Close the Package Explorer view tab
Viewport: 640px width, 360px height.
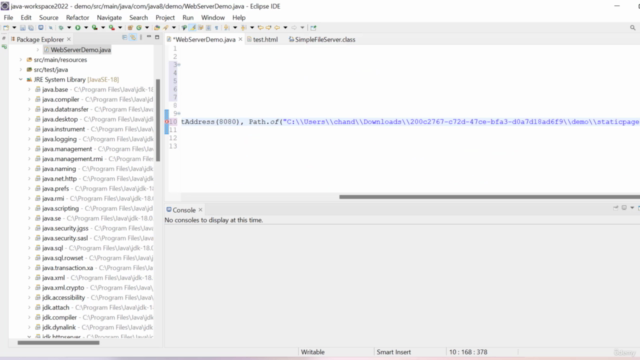(69, 39)
